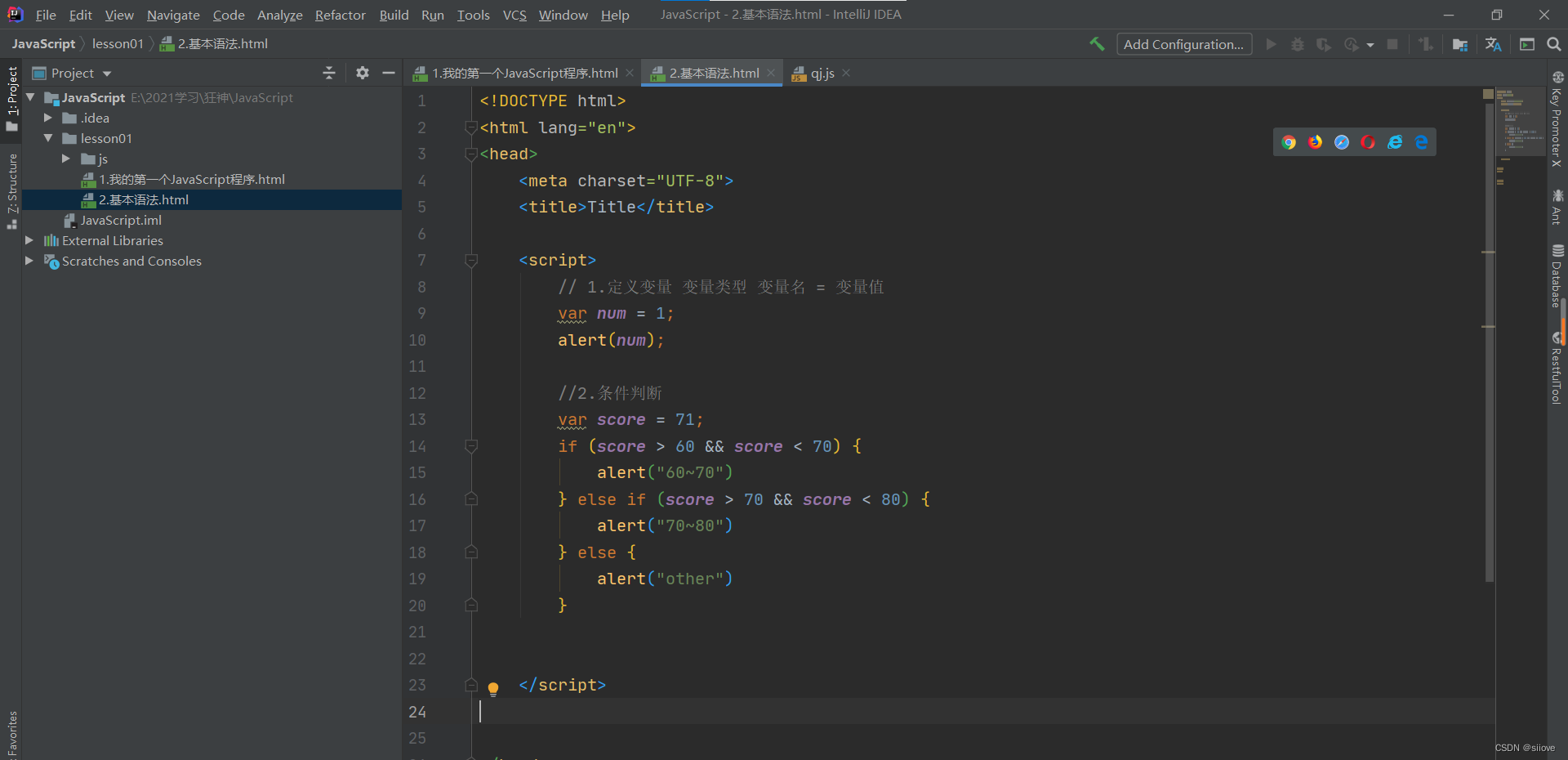Collapse all nodes with collapse icon
The image size is (1568, 760).
328,73
